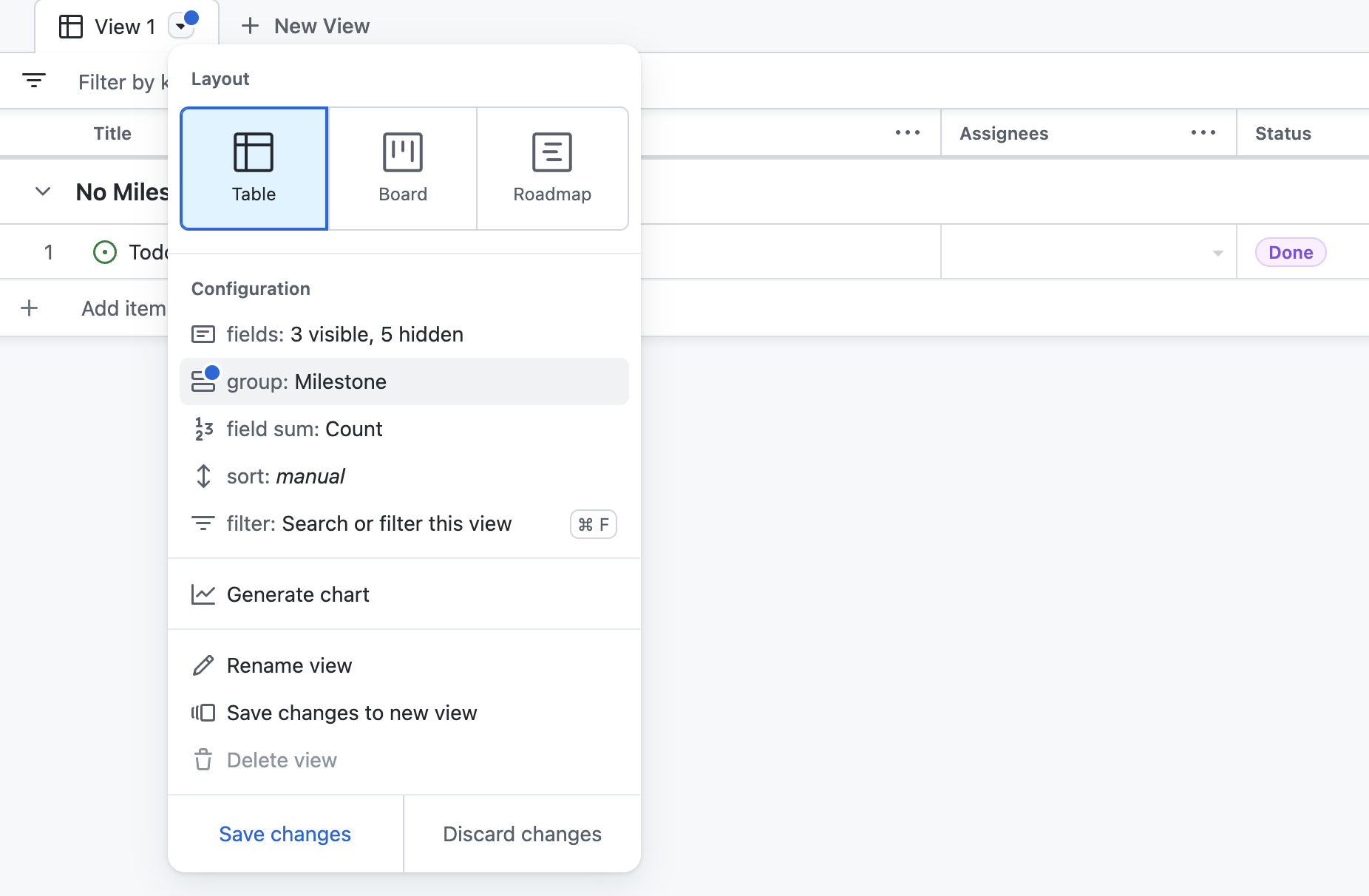Click the Rename view pencil icon
The image size is (1369, 896).
(x=203, y=665)
